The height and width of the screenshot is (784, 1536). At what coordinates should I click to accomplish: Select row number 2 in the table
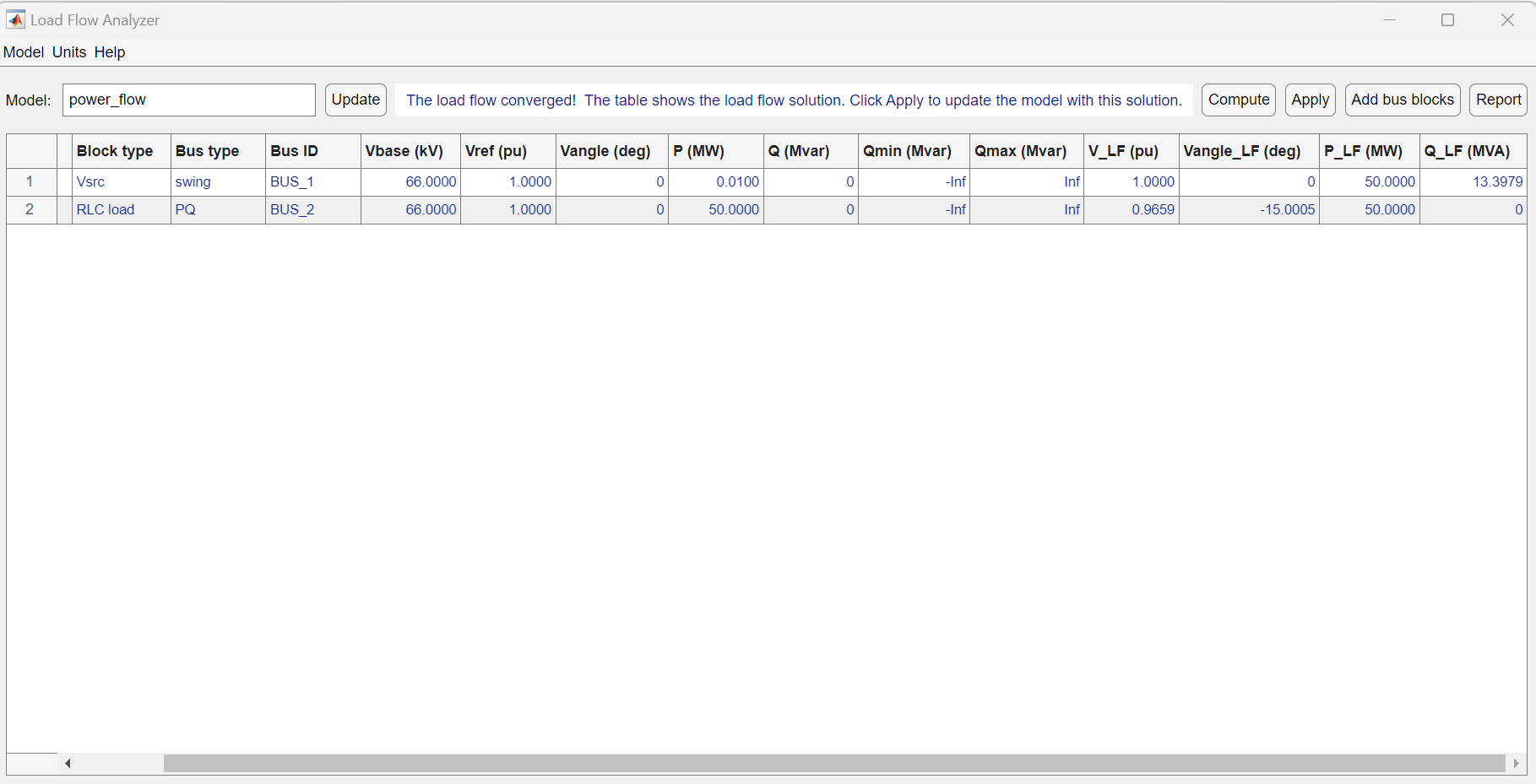(30, 209)
